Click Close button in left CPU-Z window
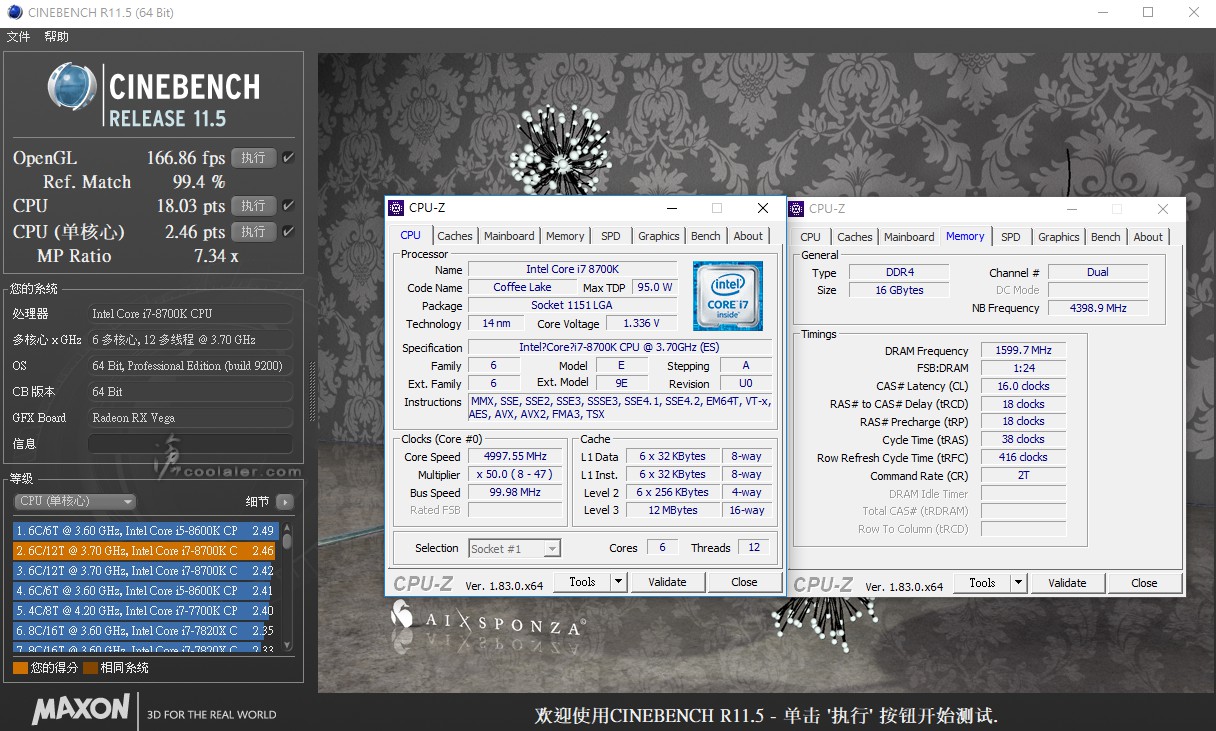The image size is (1216, 731). [744, 582]
